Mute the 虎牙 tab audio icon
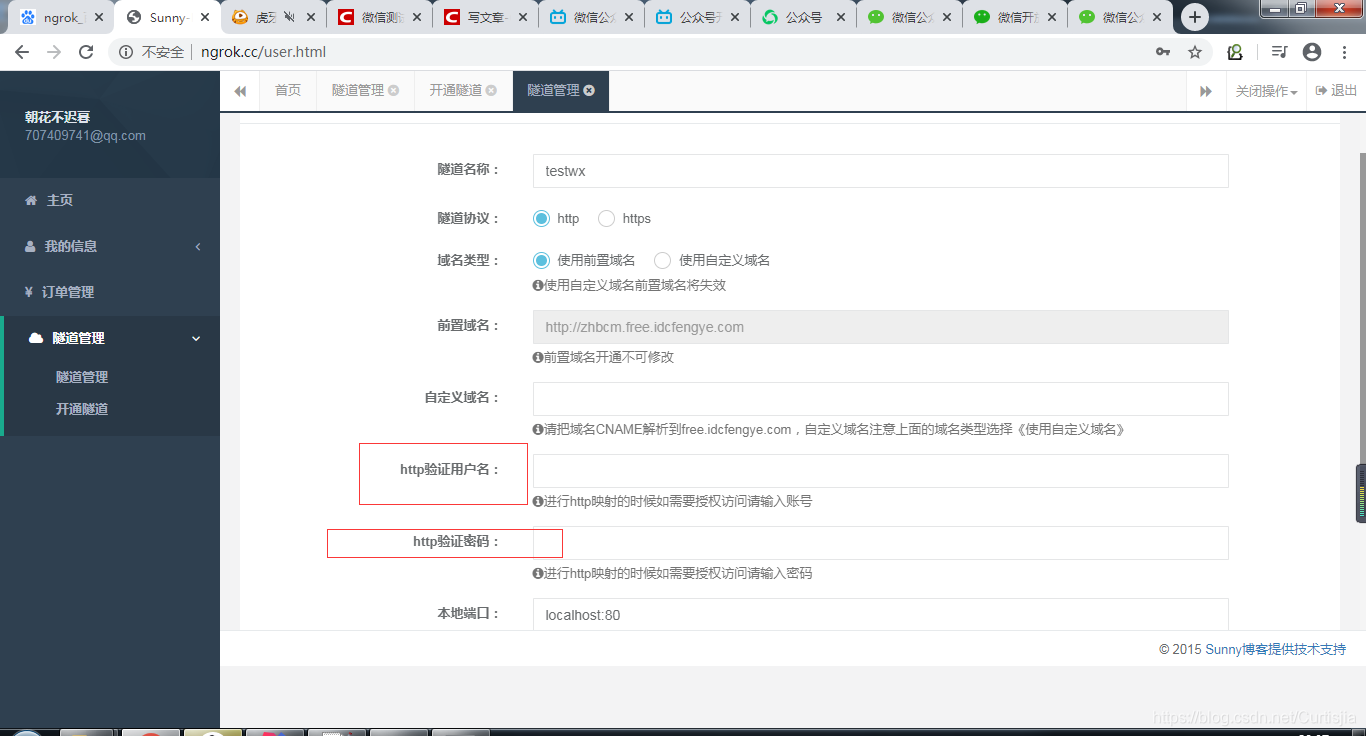 coord(289,17)
